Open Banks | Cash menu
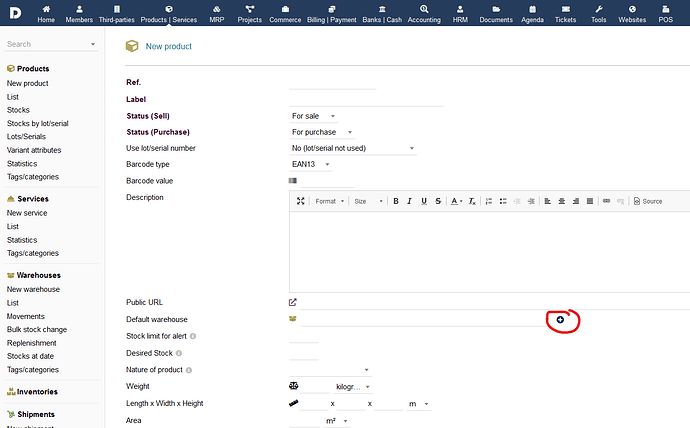The width and height of the screenshot is (690, 428). [x=382, y=14]
